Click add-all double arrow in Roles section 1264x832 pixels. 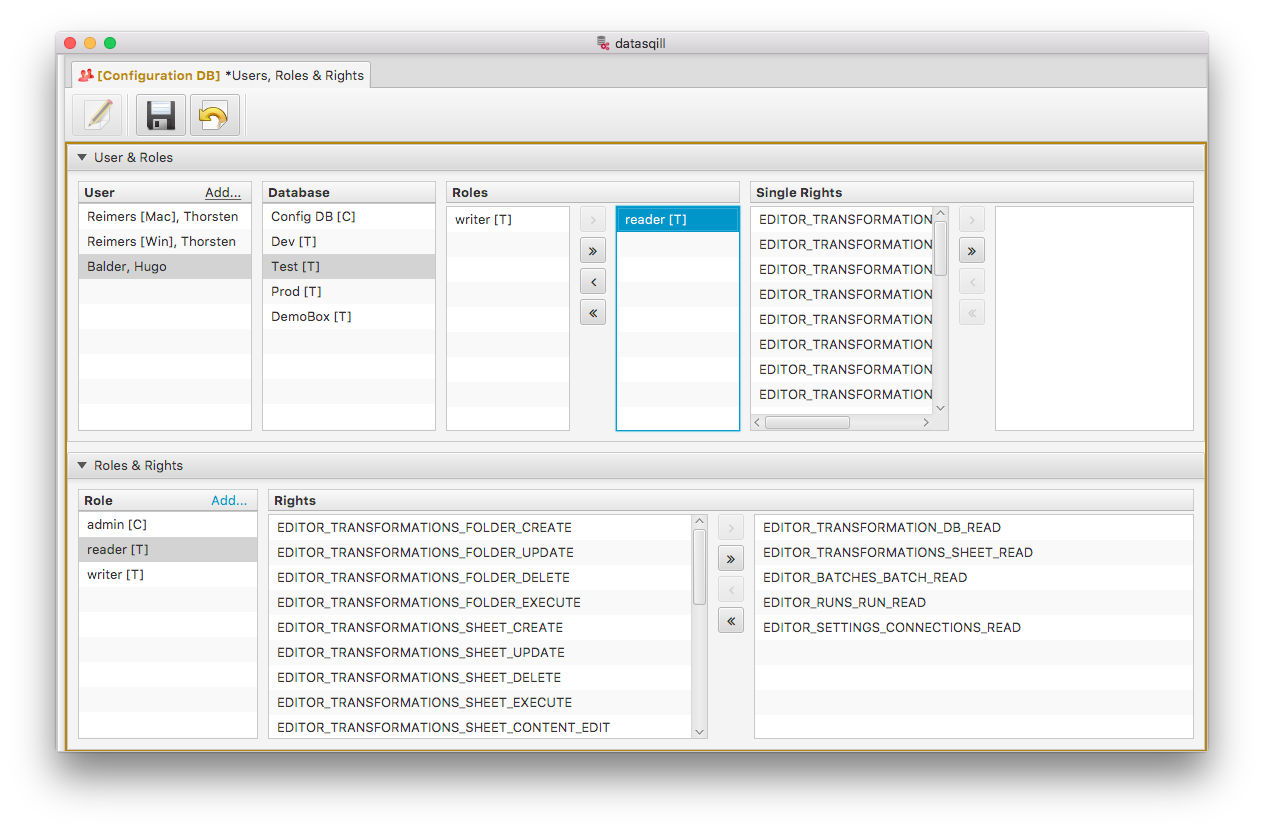[593, 251]
